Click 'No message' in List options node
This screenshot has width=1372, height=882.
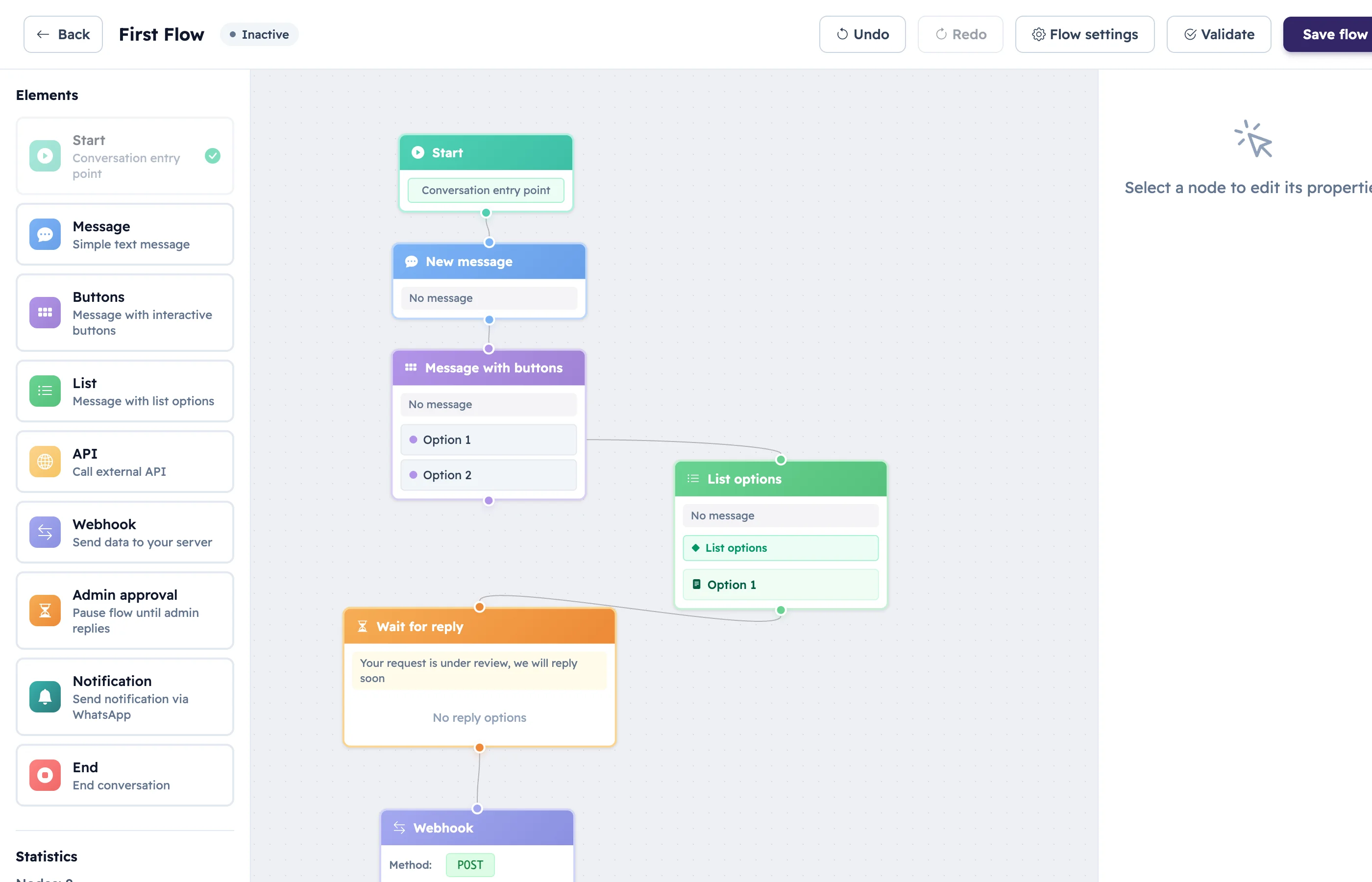click(781, 515)
